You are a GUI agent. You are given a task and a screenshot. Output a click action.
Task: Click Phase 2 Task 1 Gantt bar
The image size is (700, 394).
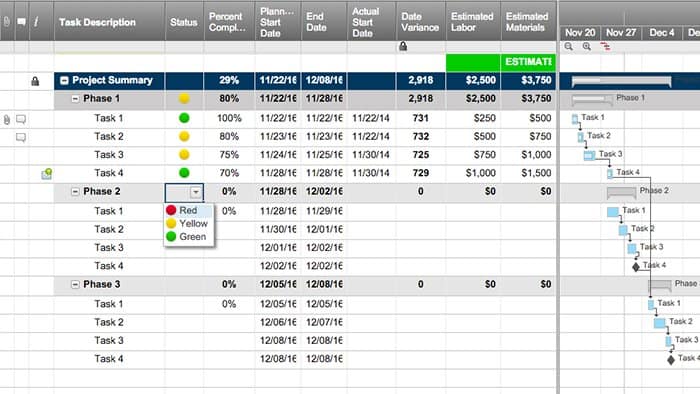[x=613, y=212]
